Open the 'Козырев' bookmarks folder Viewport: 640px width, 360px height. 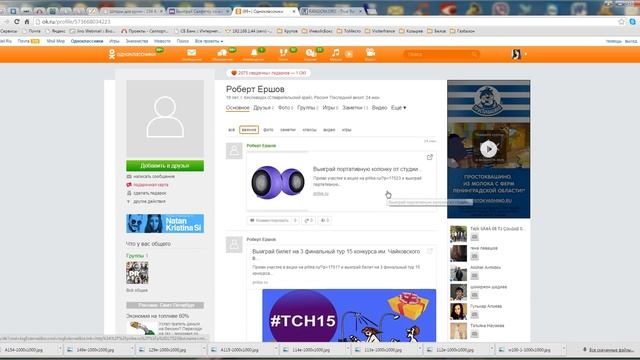click(x=411, y=31)
